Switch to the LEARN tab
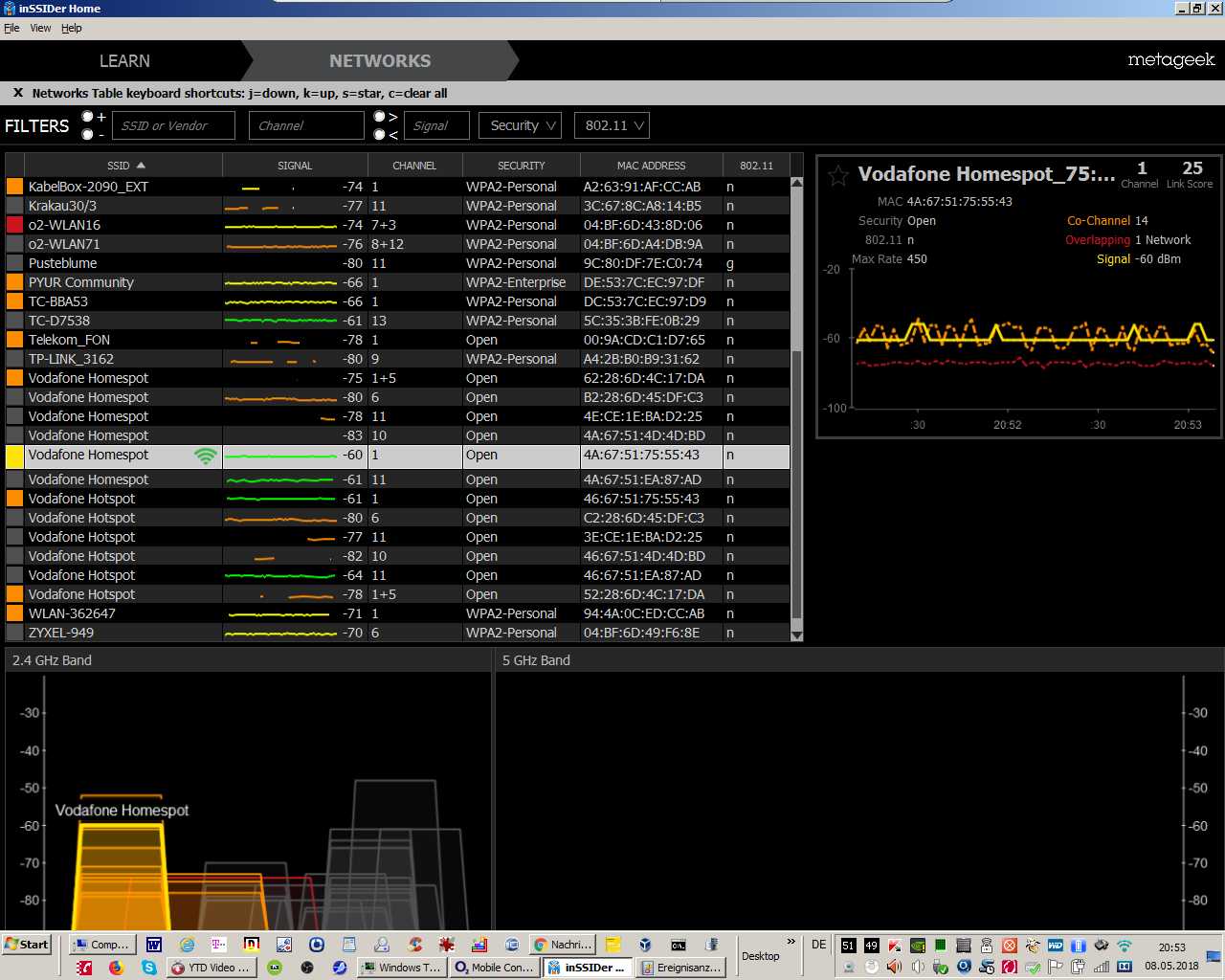This screenshot has width=1225, height=980. pyautogui.click(x=124, y=61)
